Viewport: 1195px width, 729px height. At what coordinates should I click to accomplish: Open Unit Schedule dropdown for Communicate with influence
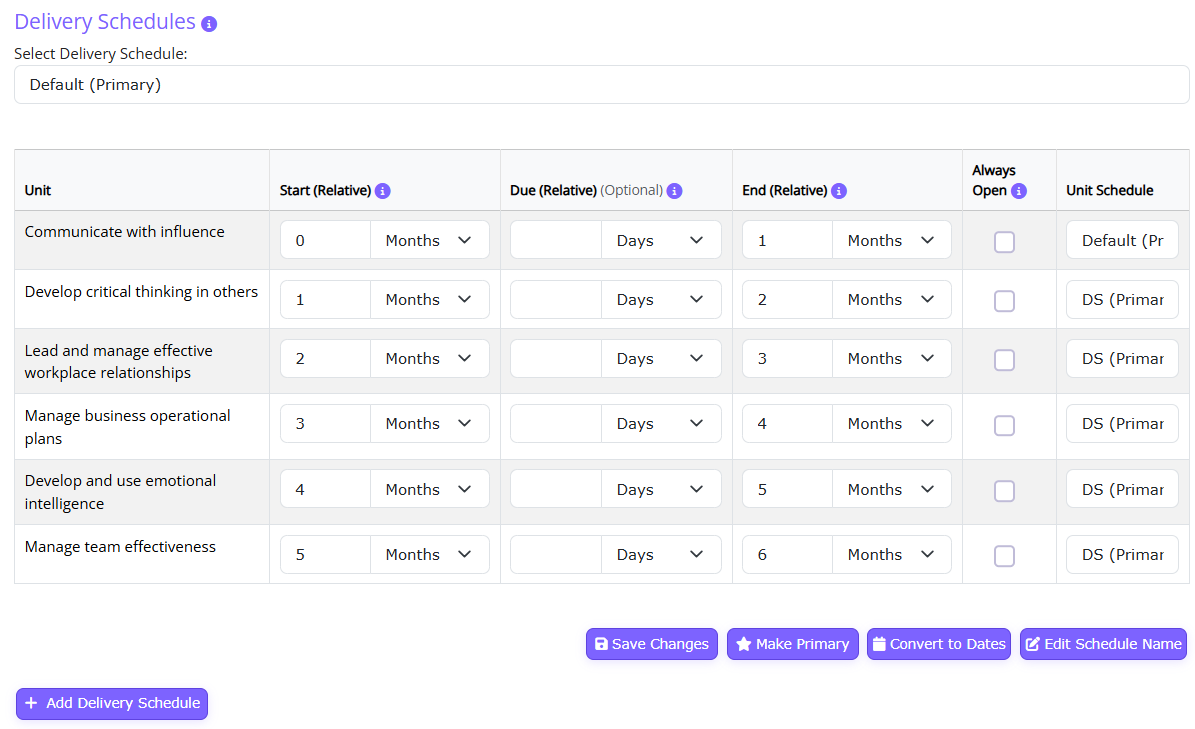1122,240
